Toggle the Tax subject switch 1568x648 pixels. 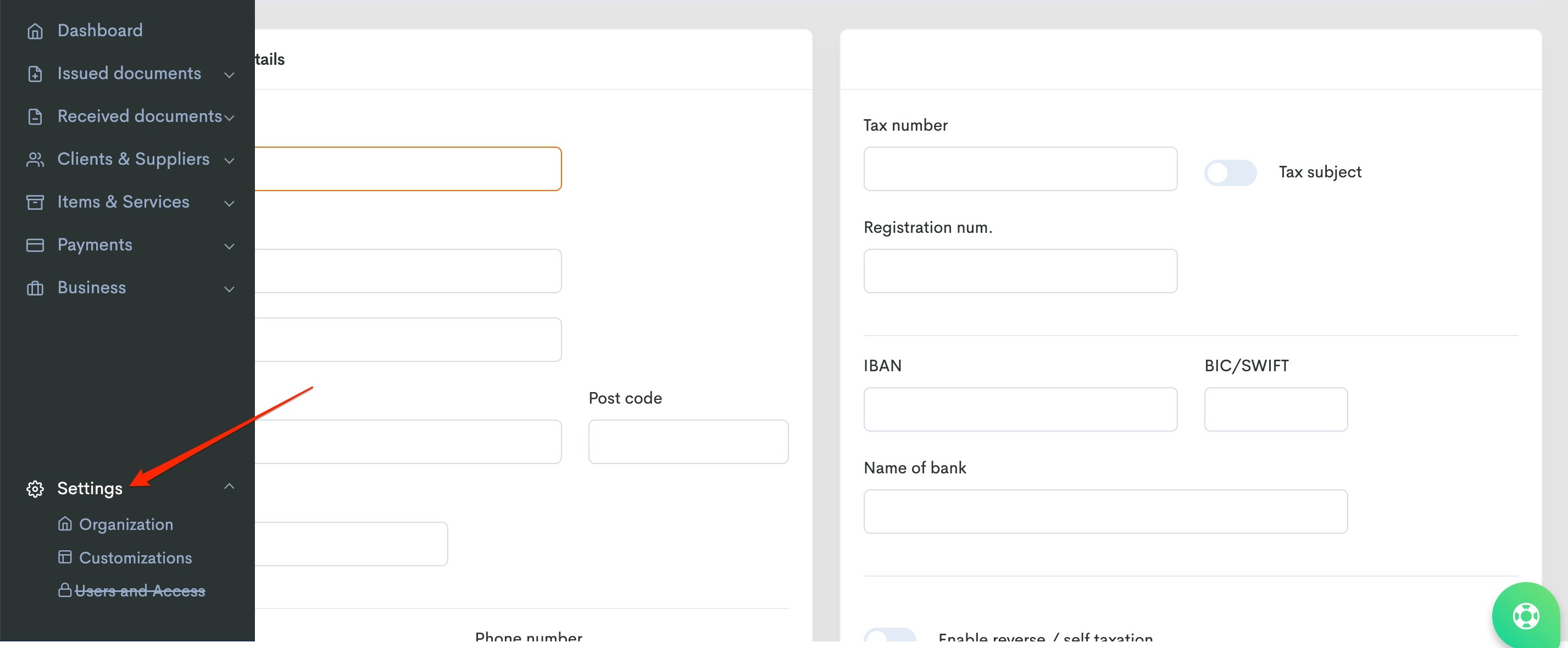[1230, 173]
